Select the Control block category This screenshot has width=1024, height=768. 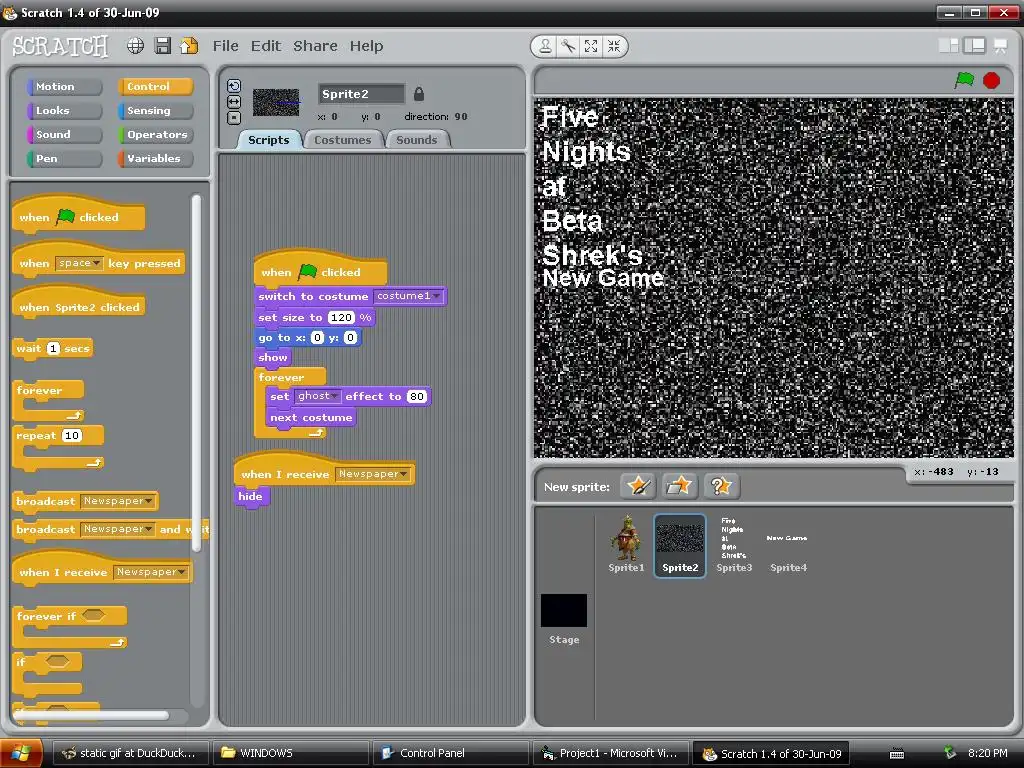pyautogui.click(x=155, y=86)
